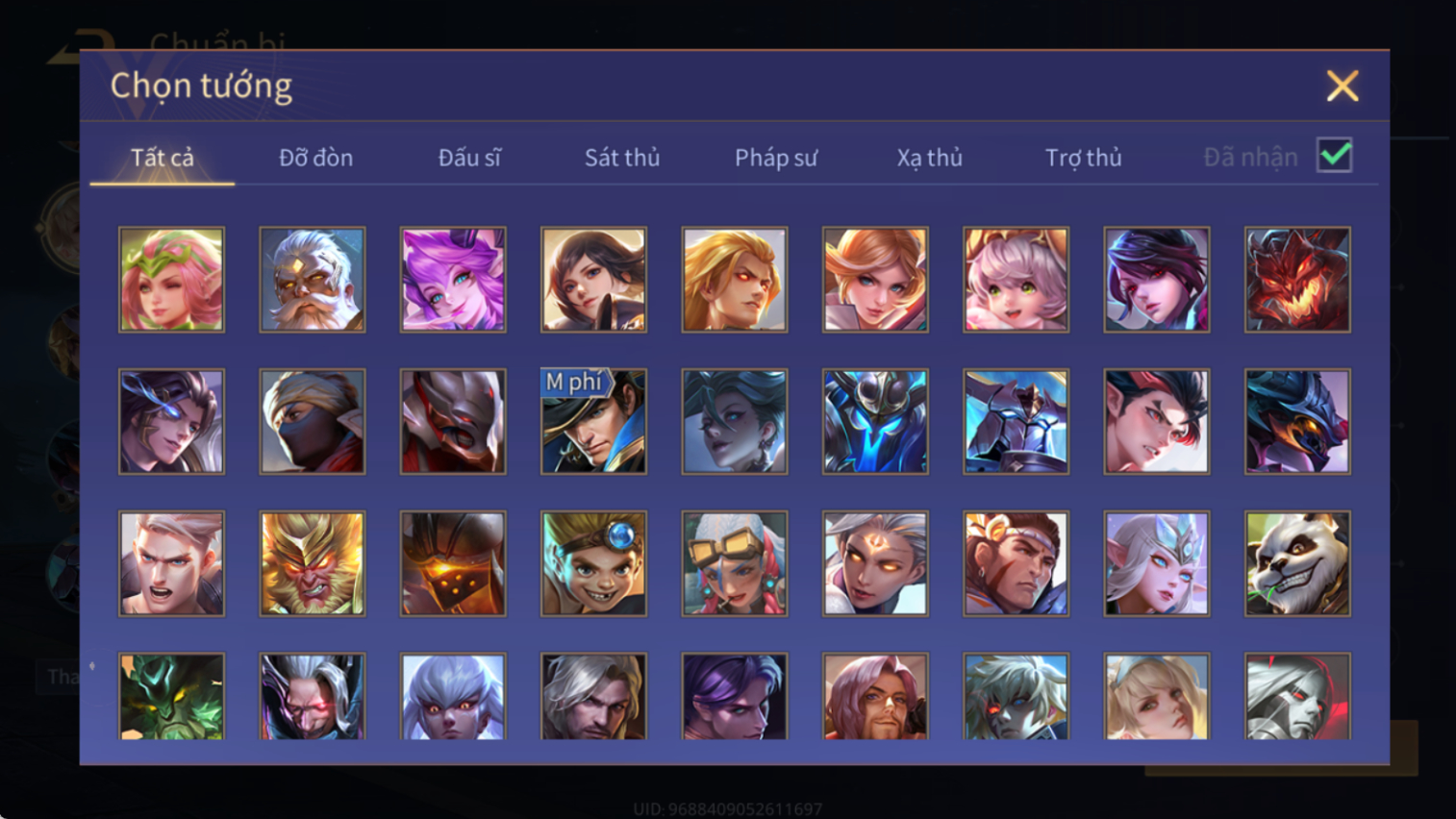Close the 'Chọn tướng' dialog
This screenshot has width=1456, height=819.
tap(1343, 87)
